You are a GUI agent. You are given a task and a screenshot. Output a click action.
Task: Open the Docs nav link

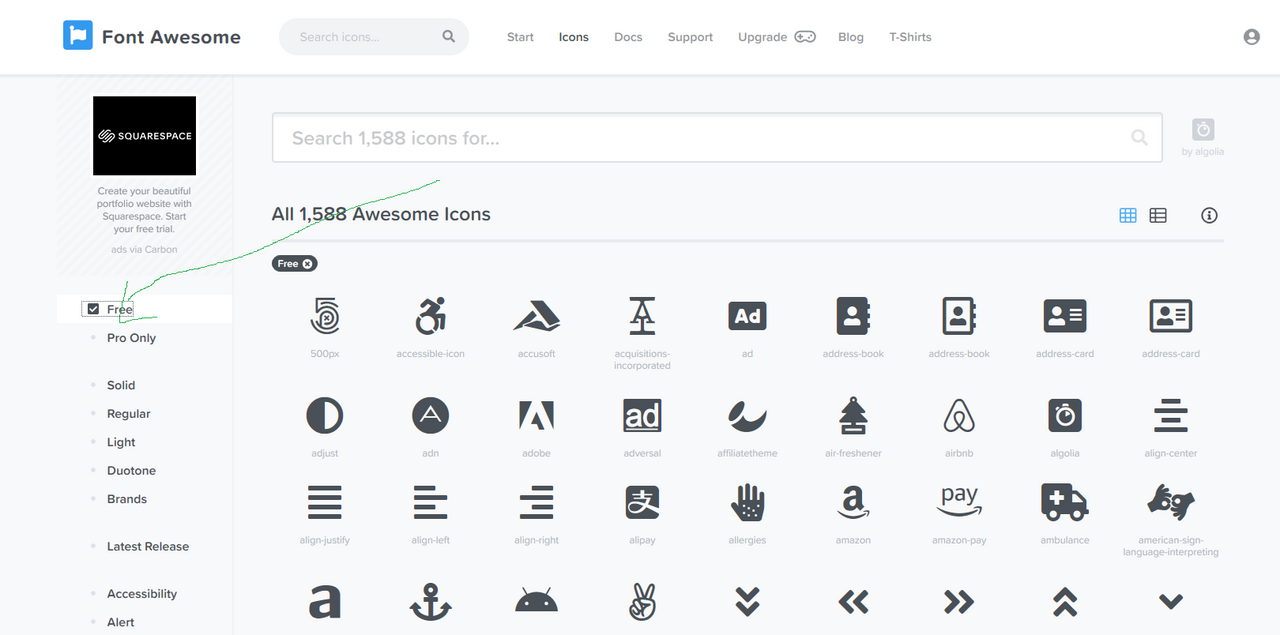pyautogui.click(x=628, y=37)
